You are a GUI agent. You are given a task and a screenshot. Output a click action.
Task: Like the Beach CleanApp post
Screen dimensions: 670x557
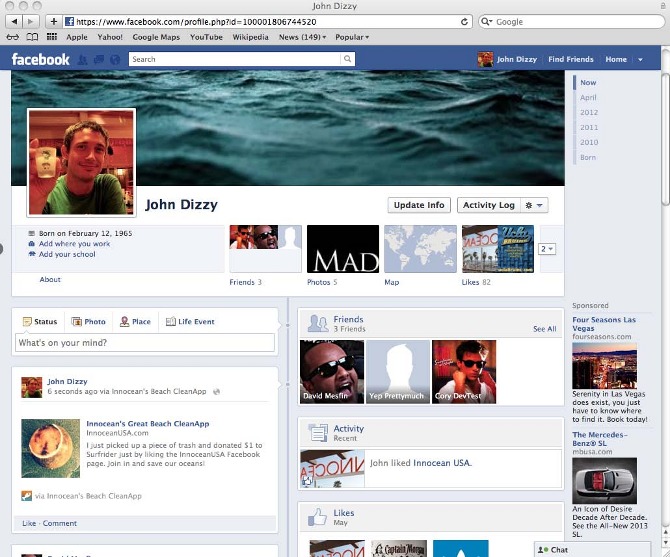(x=29, y=523)
